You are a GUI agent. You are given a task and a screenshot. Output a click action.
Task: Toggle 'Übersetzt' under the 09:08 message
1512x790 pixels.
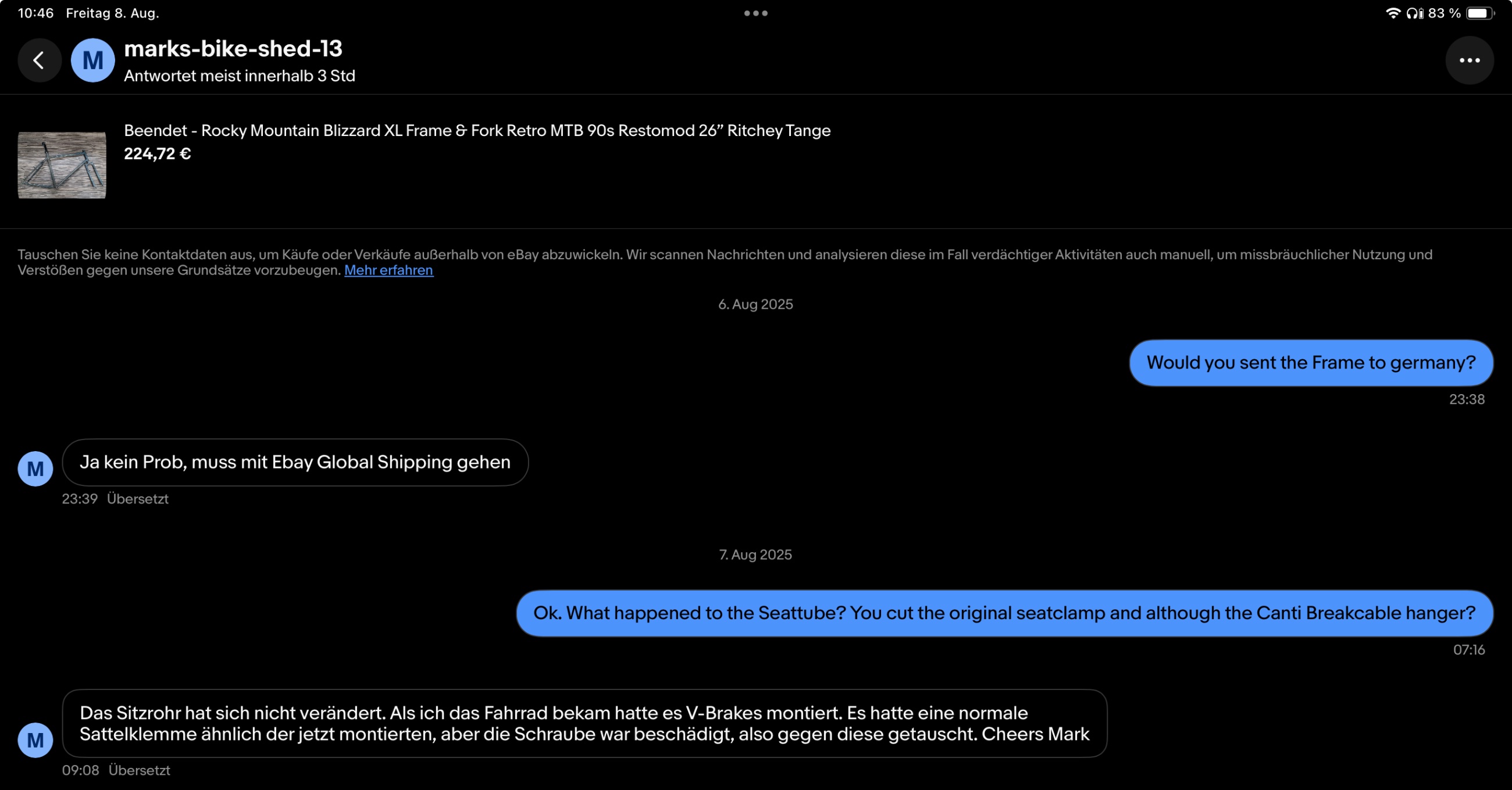pos(139,770)
